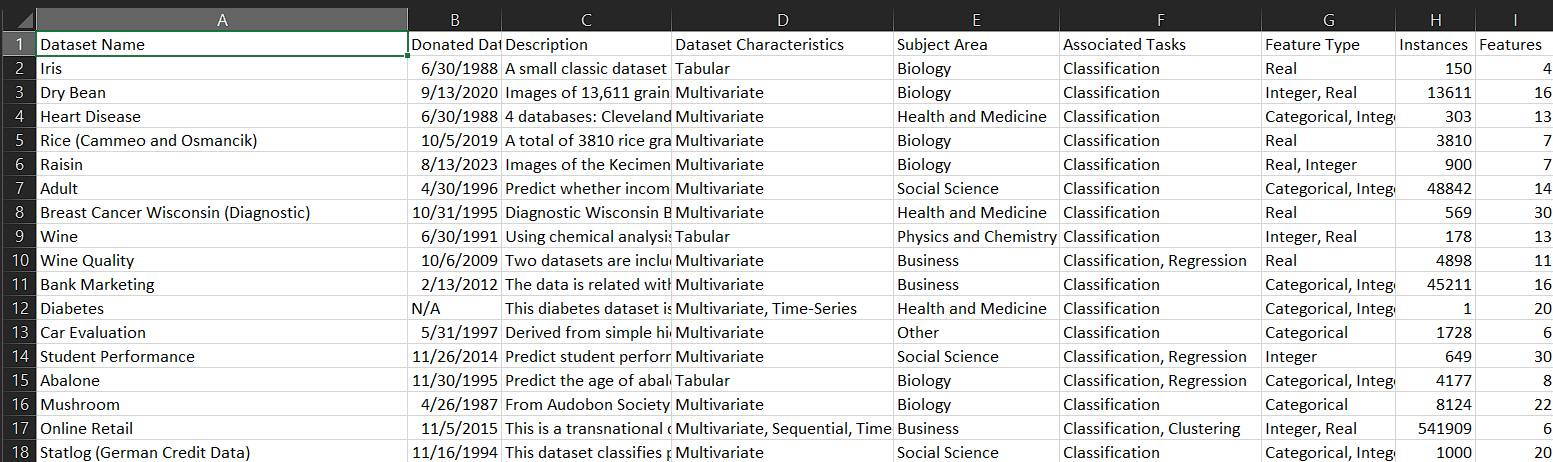Image resolution: width=1553 pixels, height=462 pixels.
Task: Select the N/A donated date cell
Action: pyautogui.click(x=455, y=308)
